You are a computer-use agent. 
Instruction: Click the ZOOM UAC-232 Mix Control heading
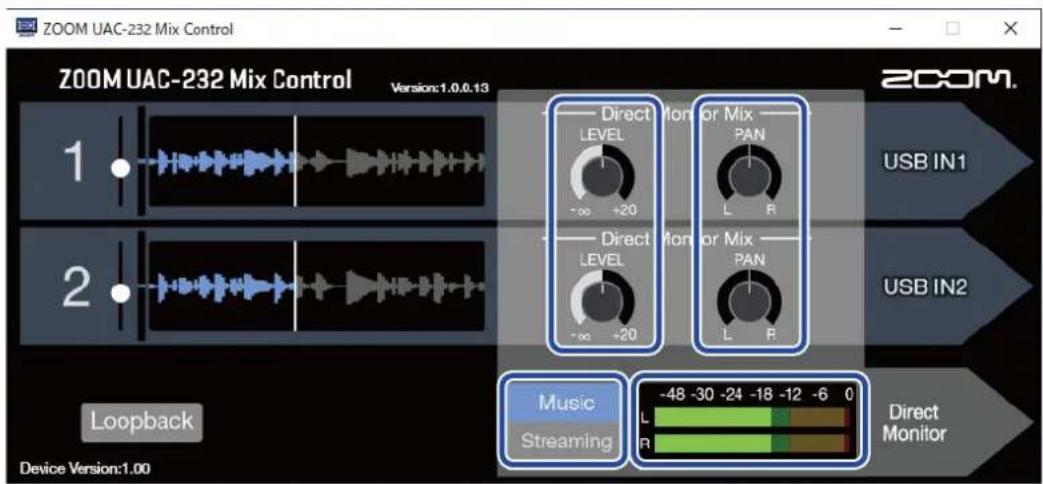[205, 80]
